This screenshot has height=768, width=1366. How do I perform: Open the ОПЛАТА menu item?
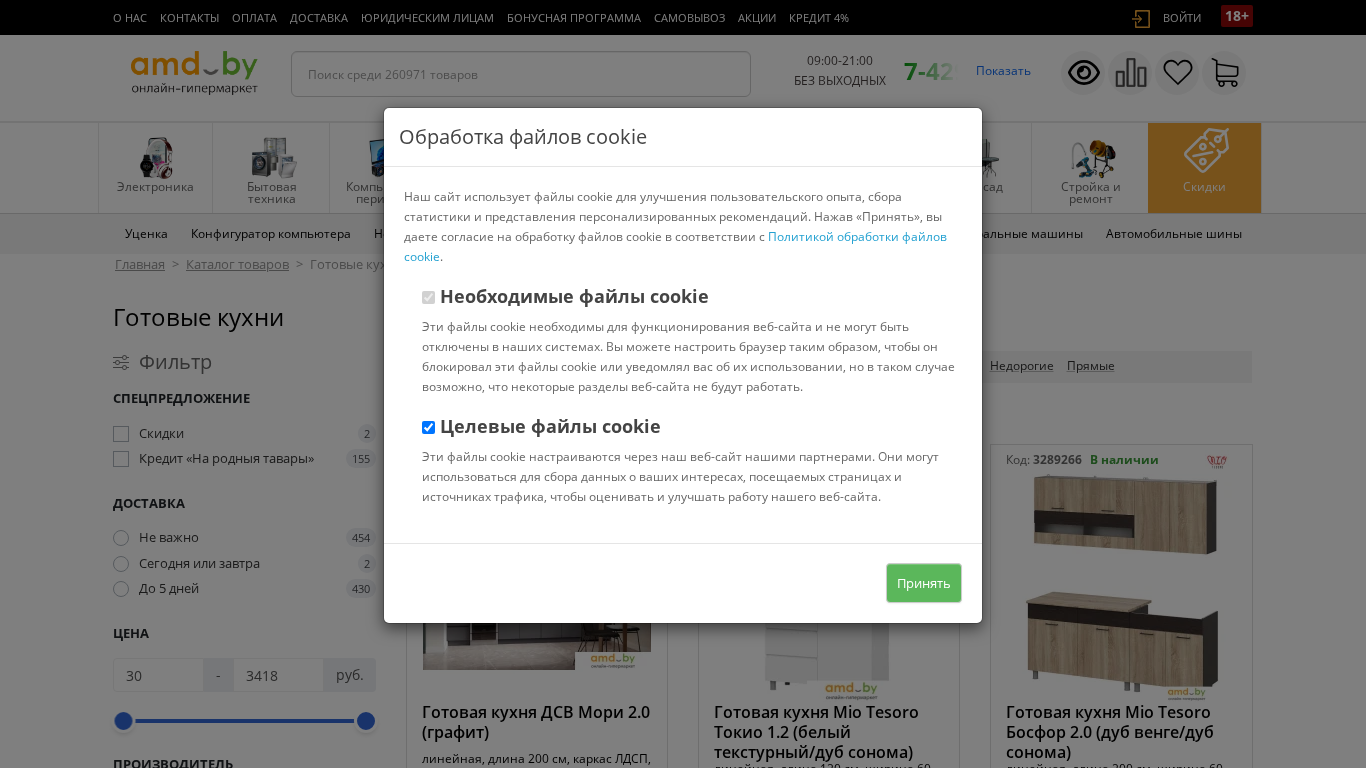tap(254, 18)
